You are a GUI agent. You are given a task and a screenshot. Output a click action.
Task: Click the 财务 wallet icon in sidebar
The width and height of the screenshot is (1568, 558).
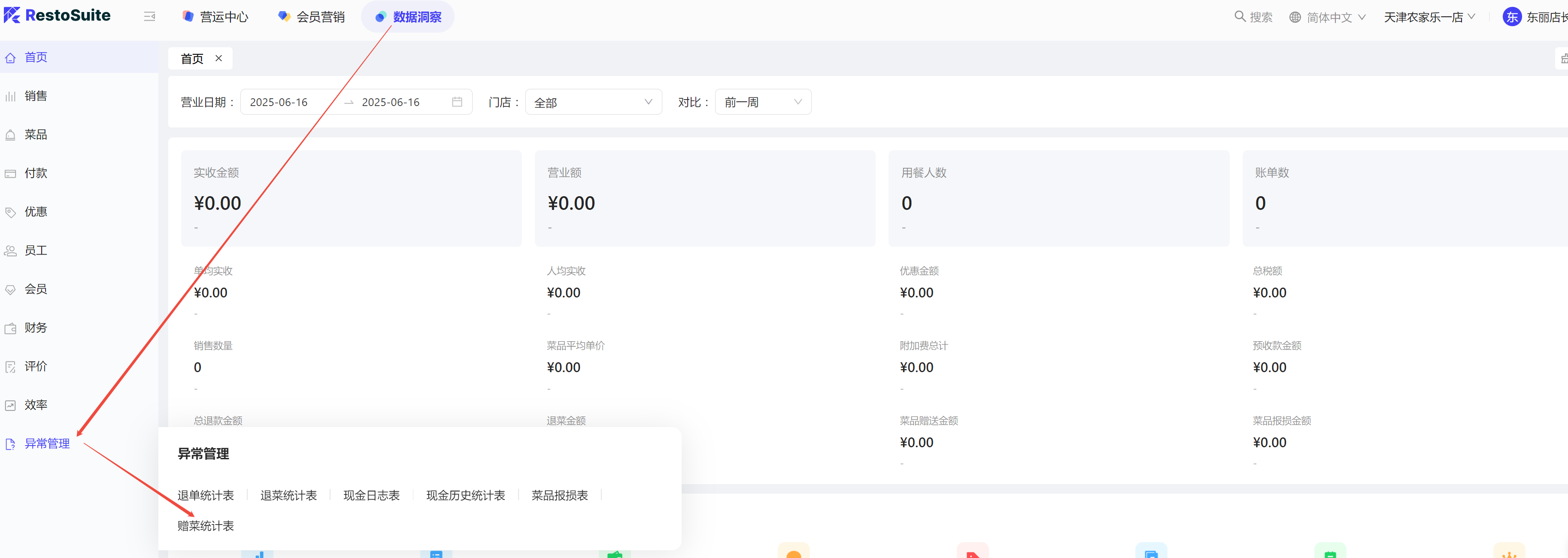(10, 329)
